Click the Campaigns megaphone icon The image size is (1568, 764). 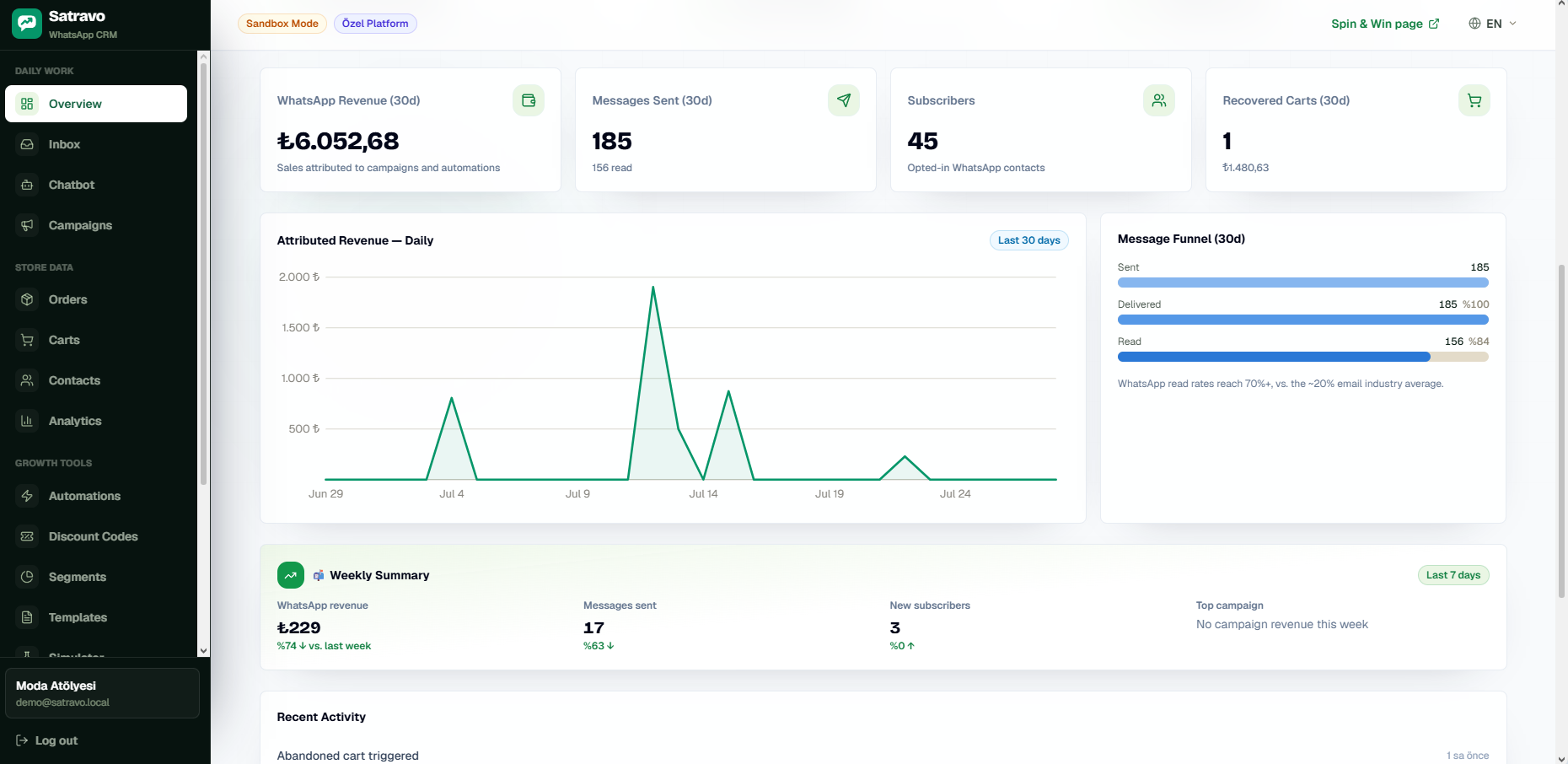[27, 225]
